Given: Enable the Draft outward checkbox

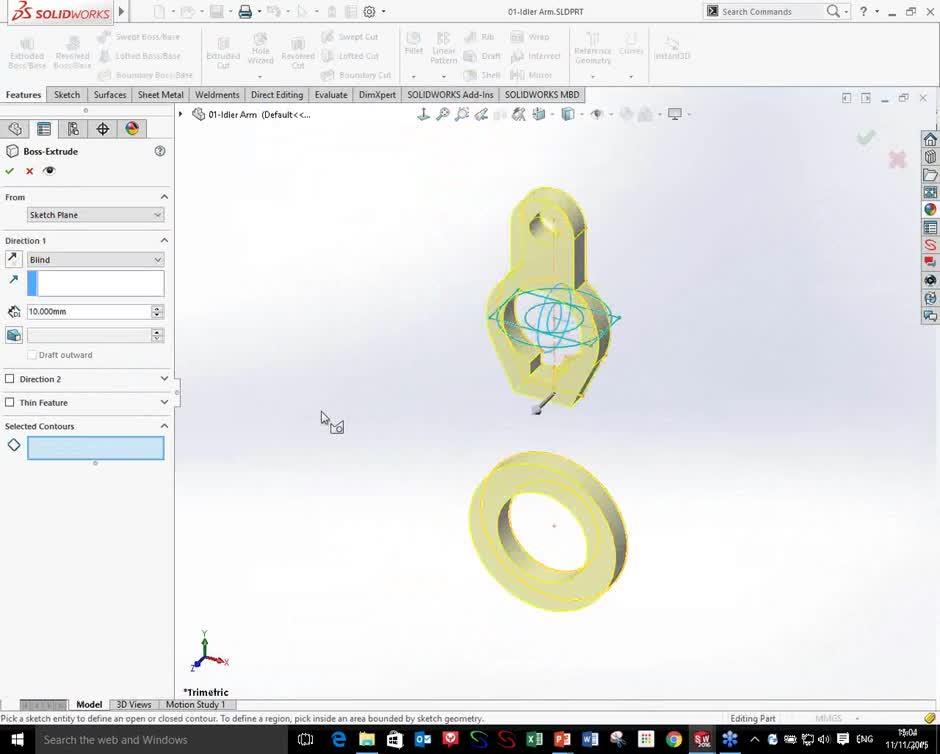Looking at the screenshot, I should pos(33,355).
